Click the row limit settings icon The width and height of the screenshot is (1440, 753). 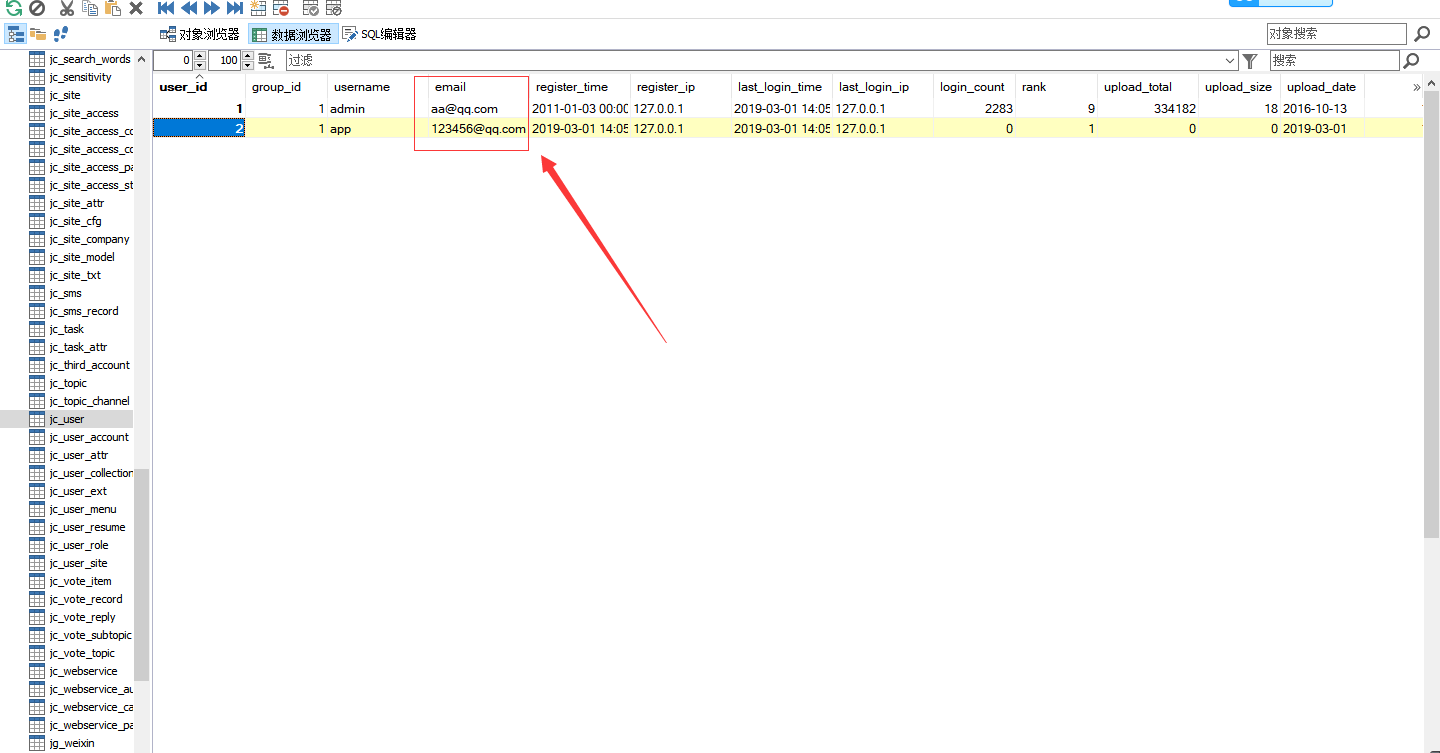coord(266,61)
